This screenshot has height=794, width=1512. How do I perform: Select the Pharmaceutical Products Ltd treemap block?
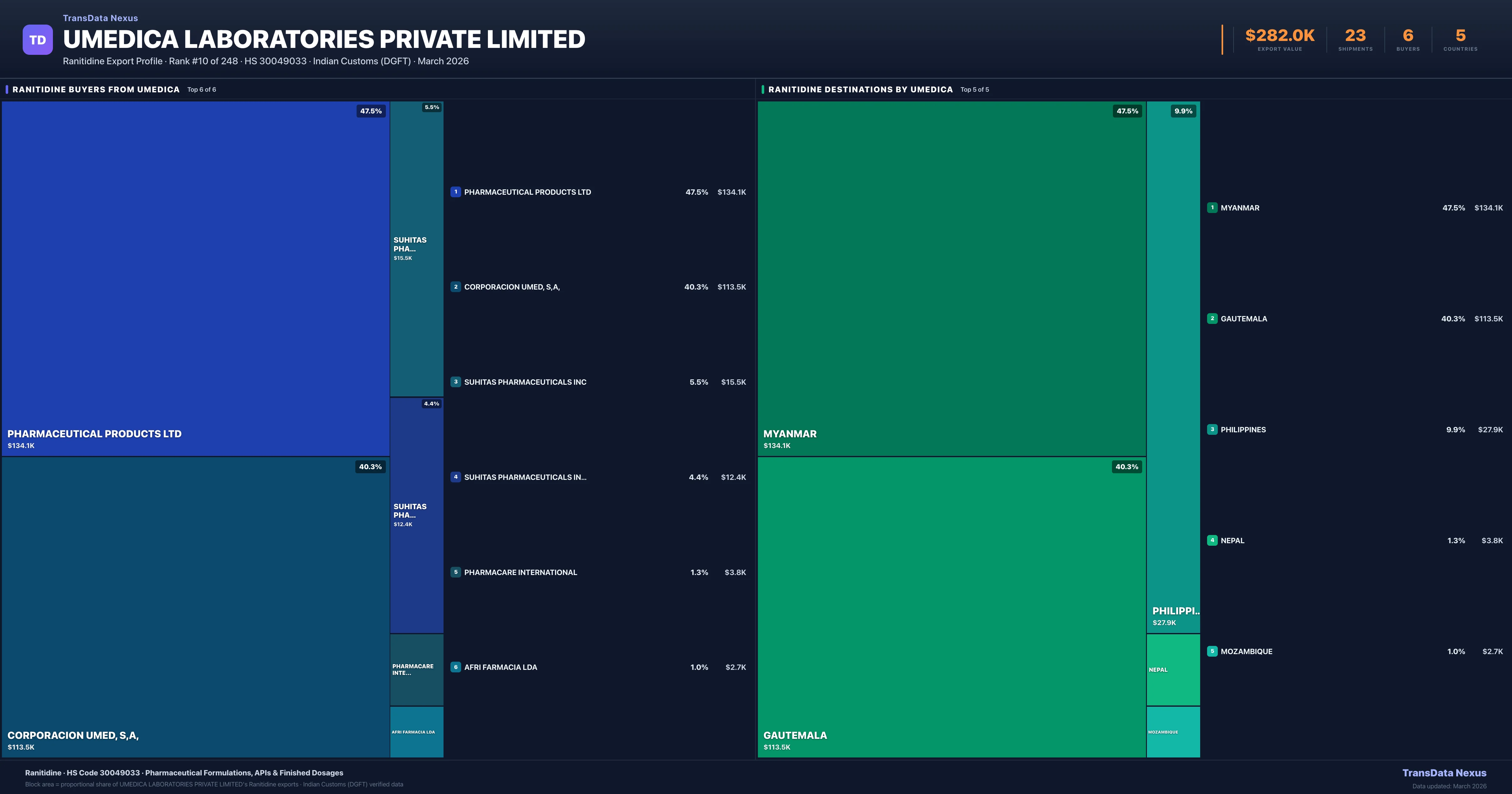point(195,278)
